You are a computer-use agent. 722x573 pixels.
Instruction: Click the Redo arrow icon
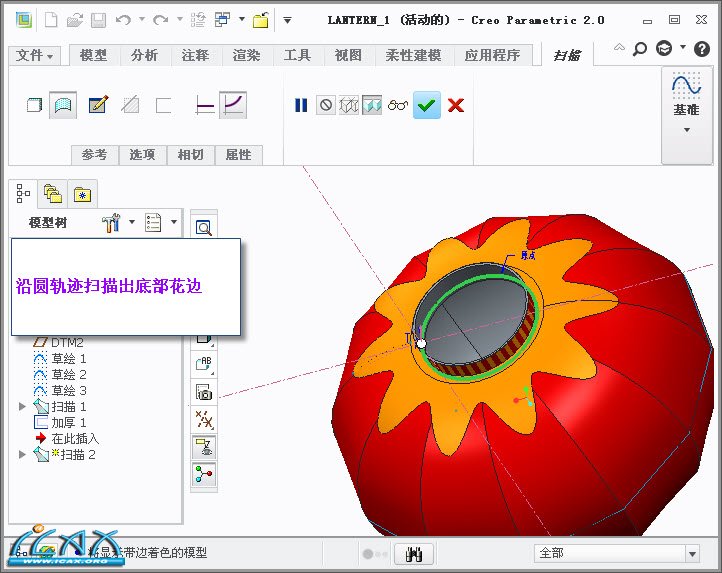tap(160, 20)
